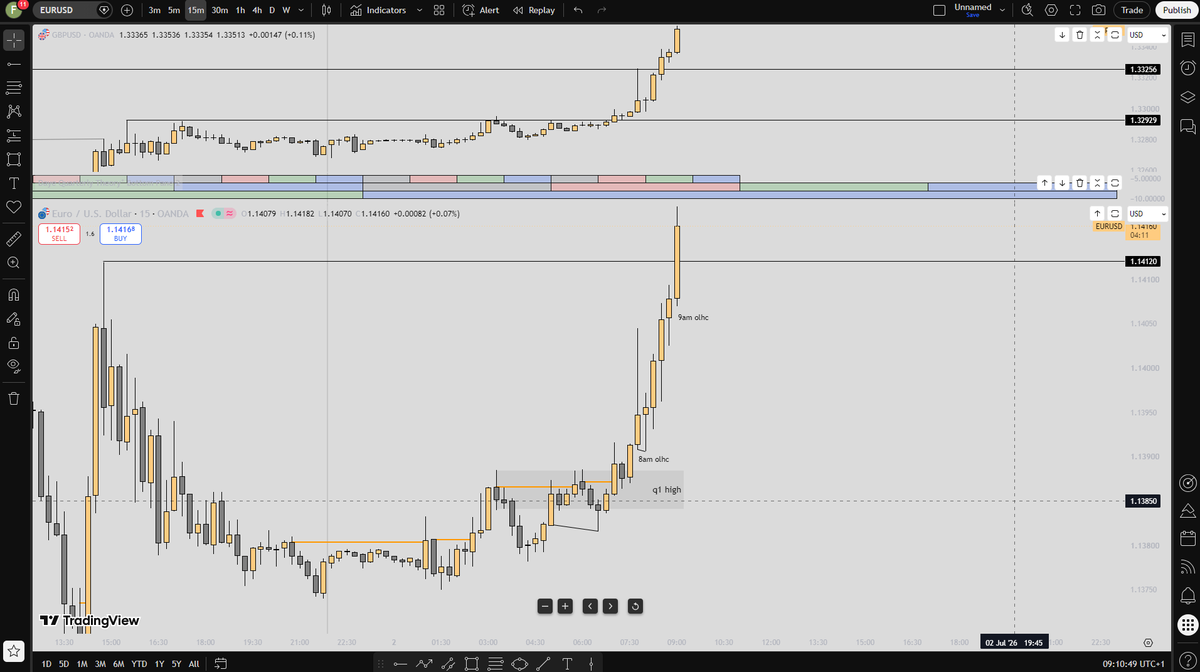Open the layout setup square icon
The image size is (1200, 672).
point(938,10)
